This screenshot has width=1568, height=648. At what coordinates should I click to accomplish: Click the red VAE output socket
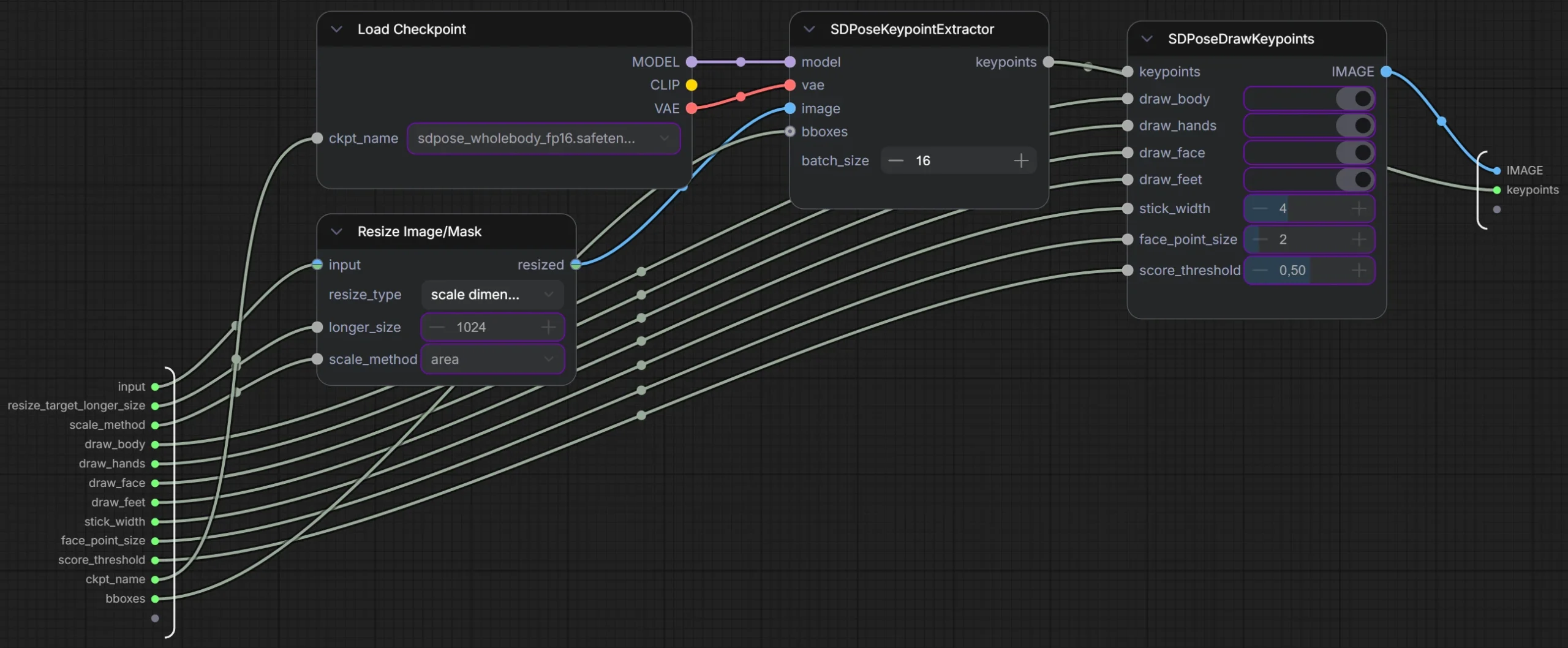click(x=692, y=108)
